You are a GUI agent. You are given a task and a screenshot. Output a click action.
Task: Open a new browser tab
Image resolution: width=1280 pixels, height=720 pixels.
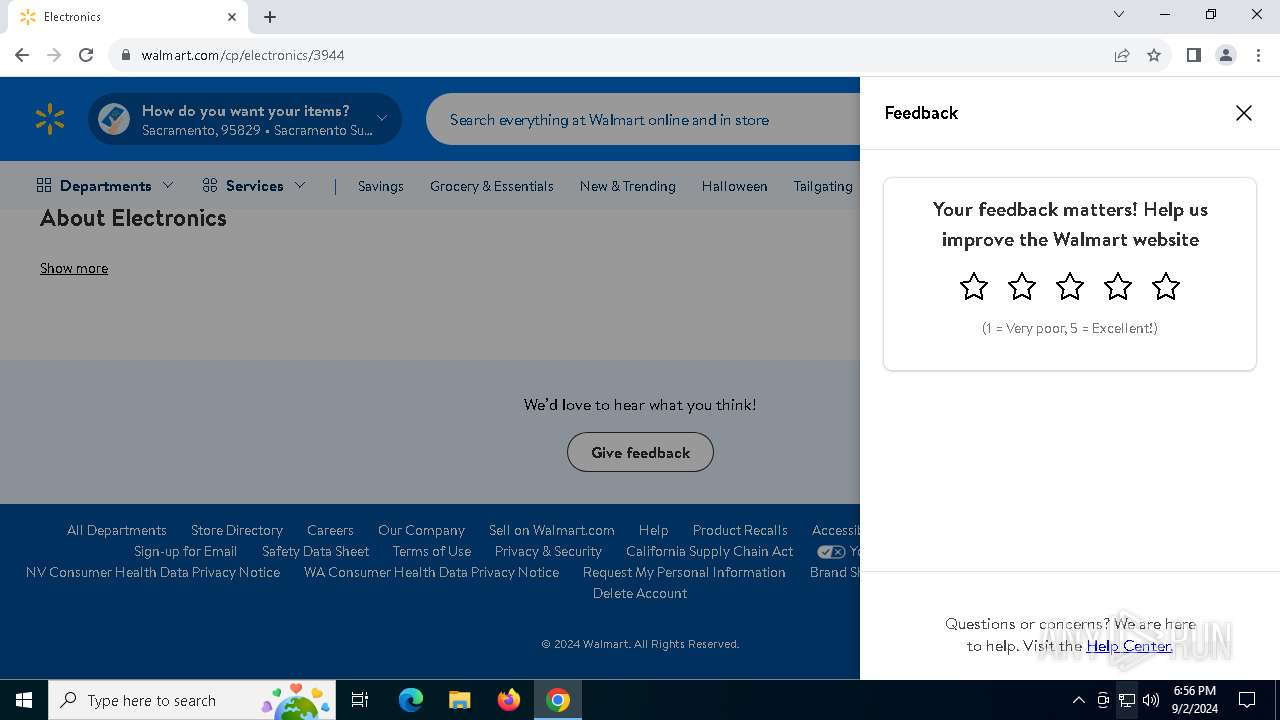[x=270, y=17]
